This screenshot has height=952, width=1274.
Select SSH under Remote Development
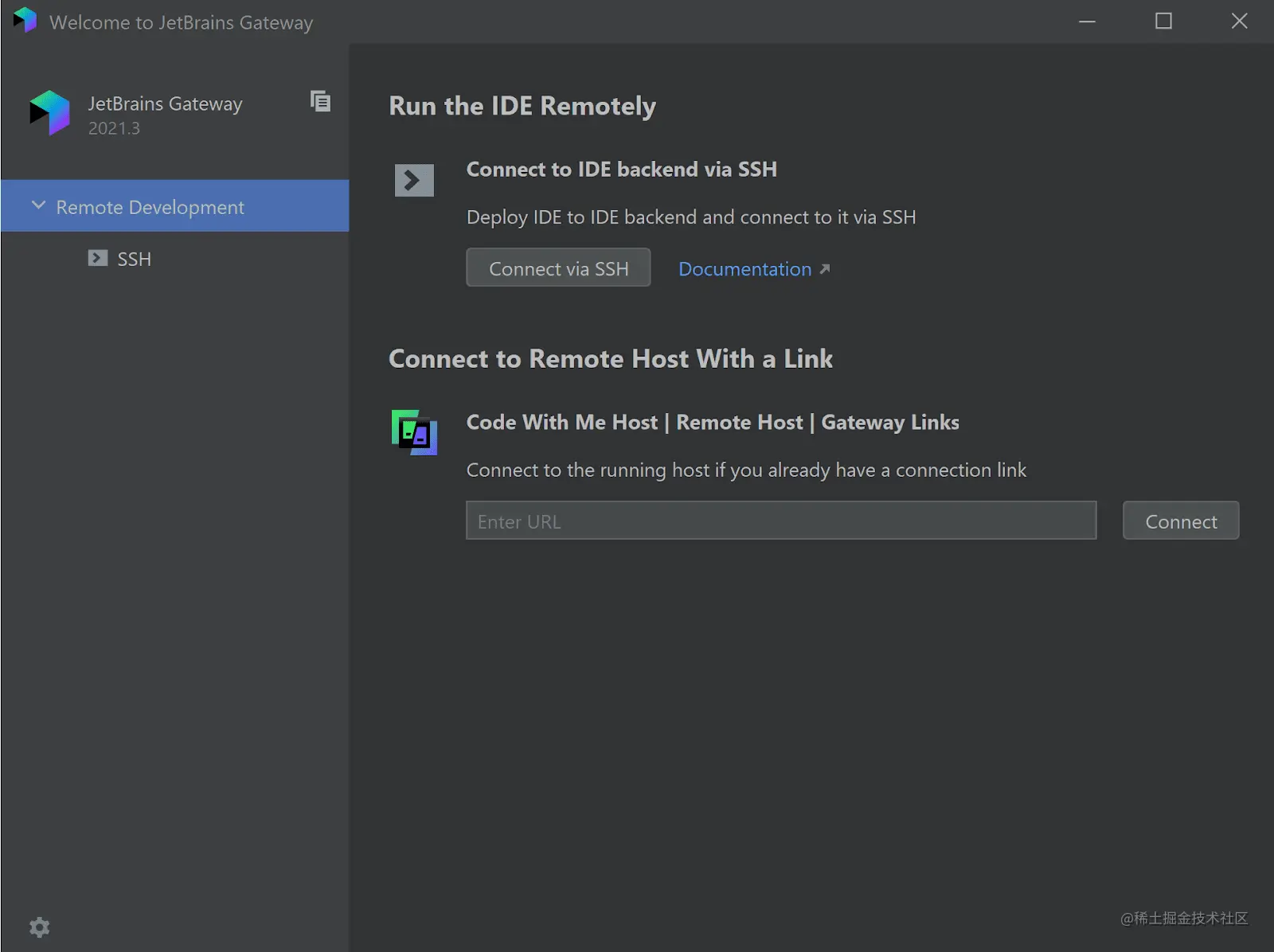tap(134, 259)
